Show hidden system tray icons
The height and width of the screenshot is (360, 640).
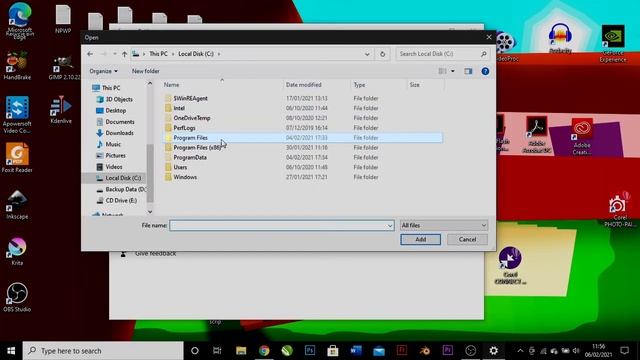pyautogui.click(x=520, y=351)
